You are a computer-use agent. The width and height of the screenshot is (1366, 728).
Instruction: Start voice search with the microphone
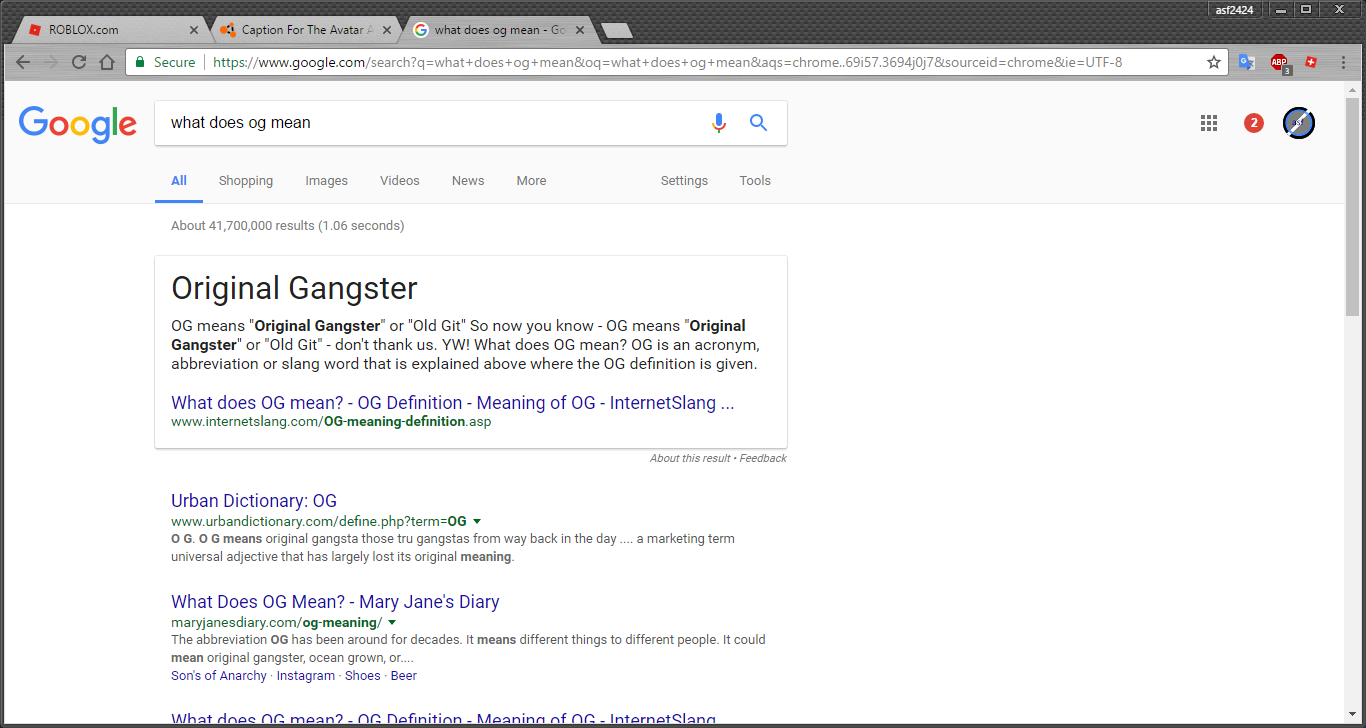tap(719, 123)
